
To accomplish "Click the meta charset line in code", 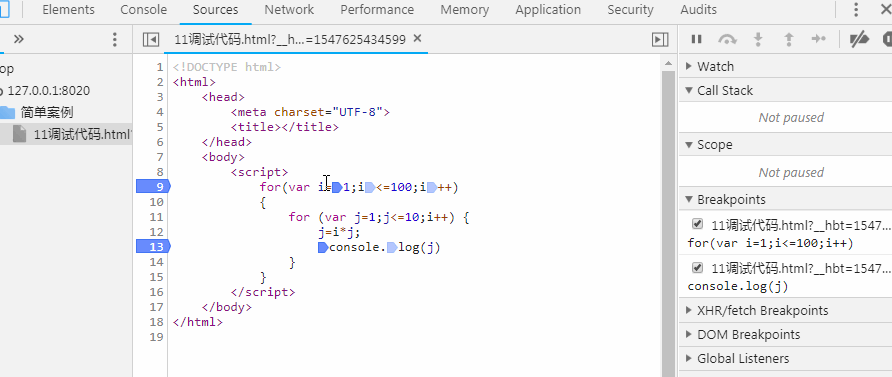I will pyautogui.click(x=310, y=111).
